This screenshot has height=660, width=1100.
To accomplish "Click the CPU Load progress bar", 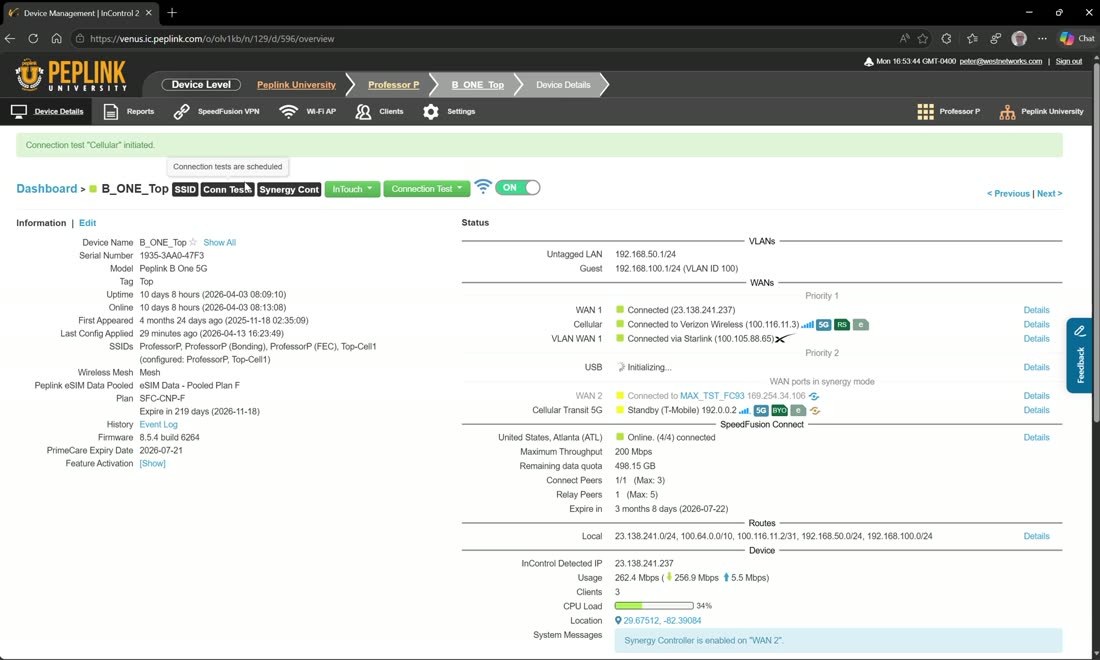I will 654,605.
